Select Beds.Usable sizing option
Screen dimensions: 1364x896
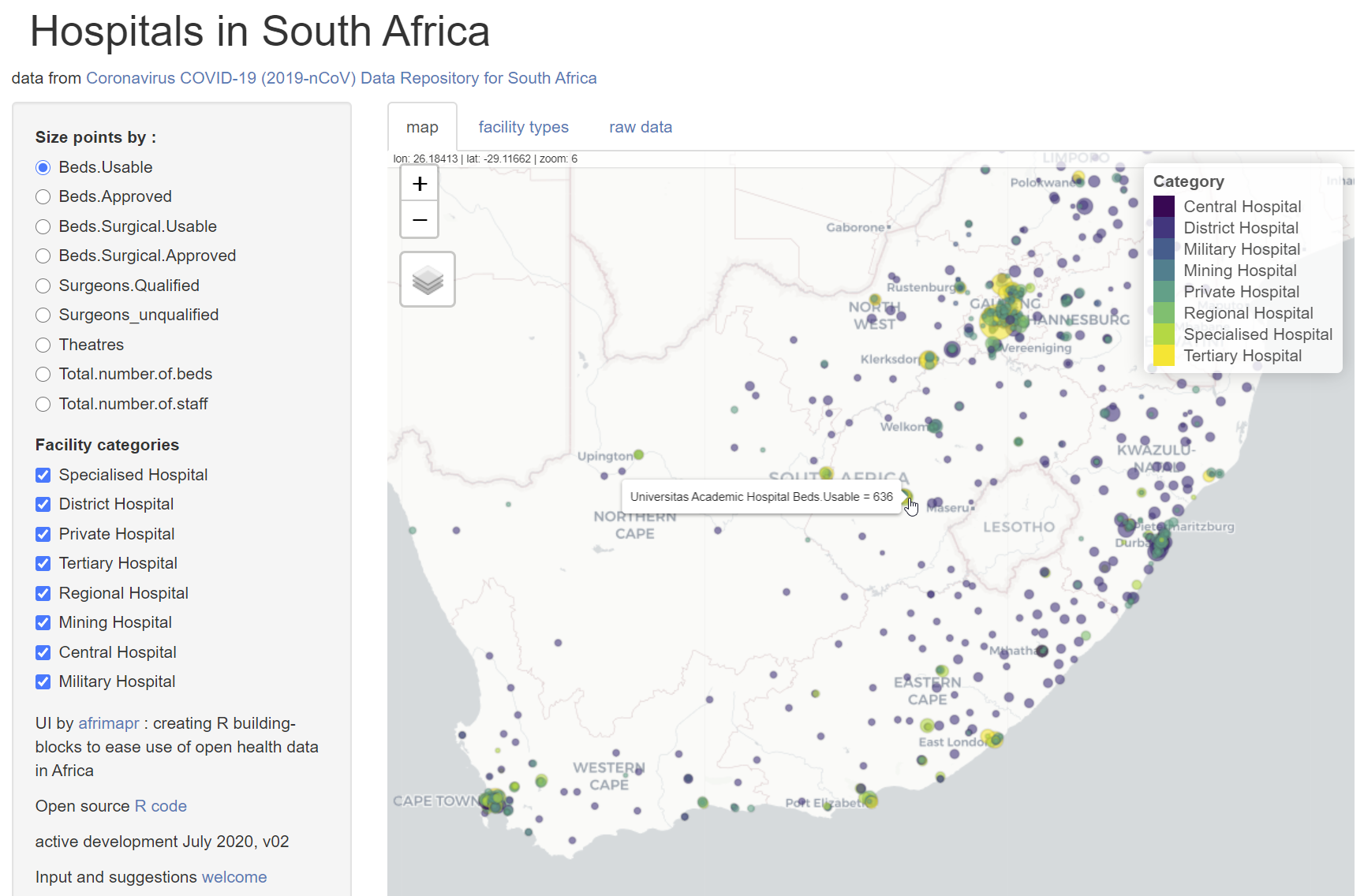pyautogui.click(x=43, y=167)
